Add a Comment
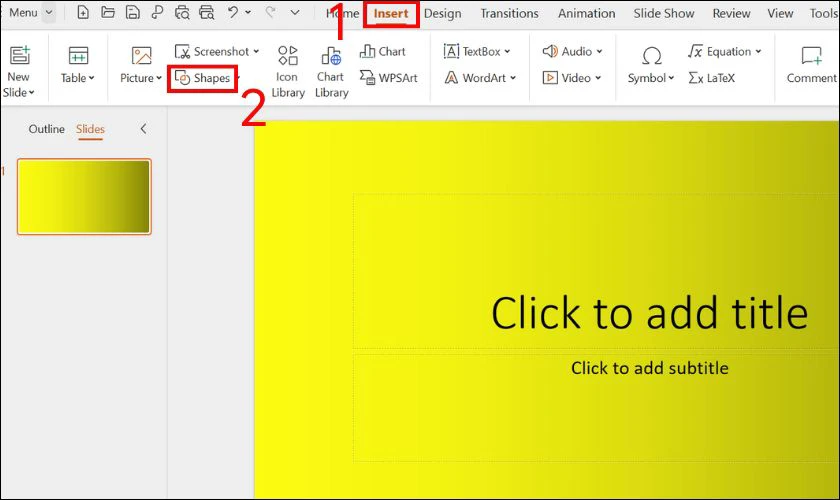 point(812,65)
